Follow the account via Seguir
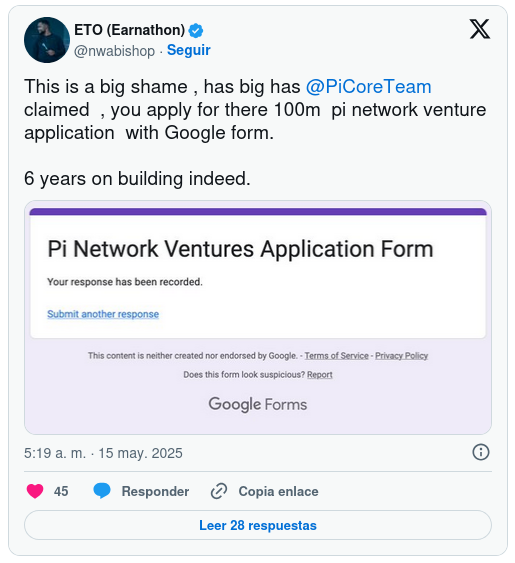515x563 pixels. (189, 50)
